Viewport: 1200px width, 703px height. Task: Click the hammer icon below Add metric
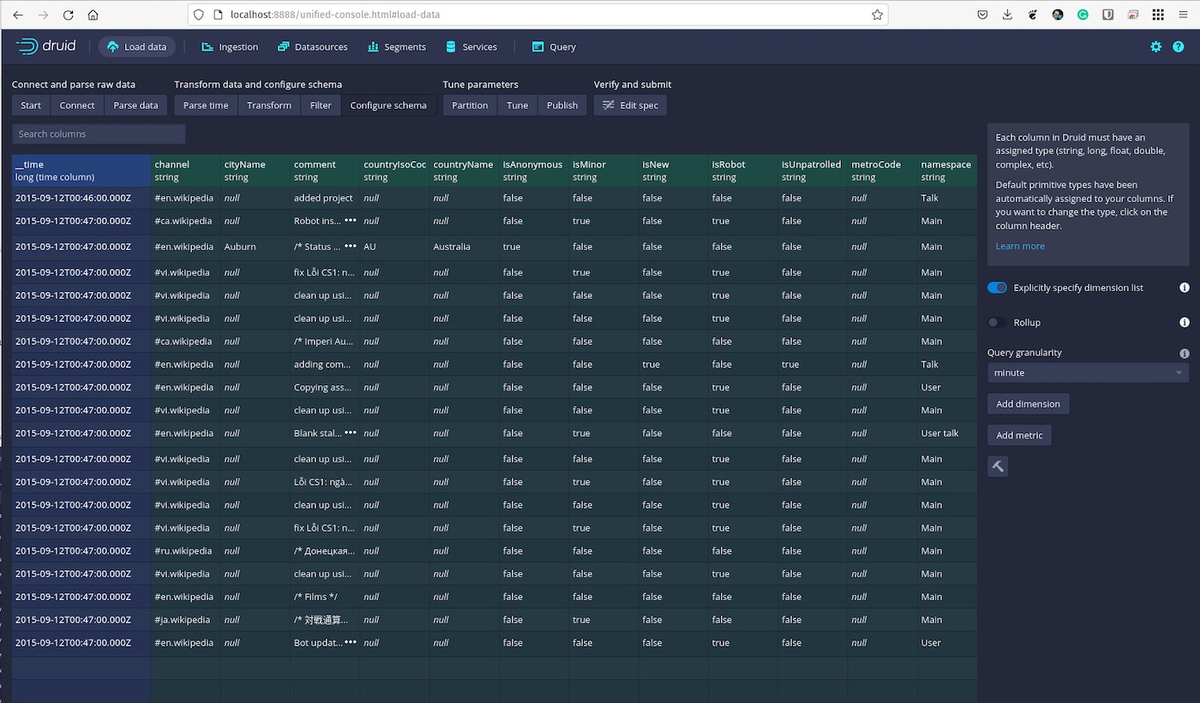pos(996,466)
